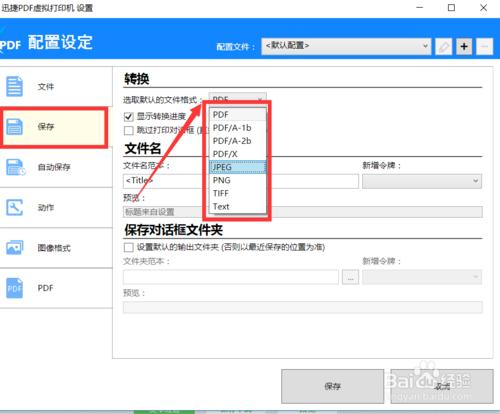Click the 文件 document icon
The height and width of the screenshot is (414, 500).
point(14,86)
